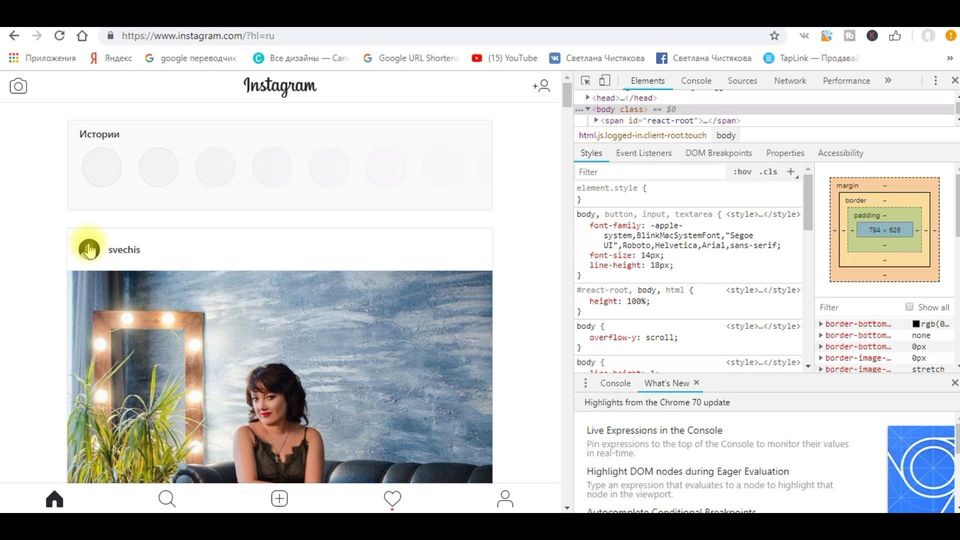Image resolution: width=960 pixels, height=540 pixels.
Task: Show more DevTools panels chevron
Action: pyautogui.click(x=888, y=80)
